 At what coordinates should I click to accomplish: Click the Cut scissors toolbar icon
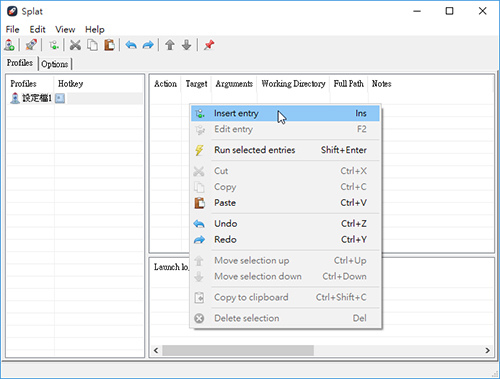point(75,45)
